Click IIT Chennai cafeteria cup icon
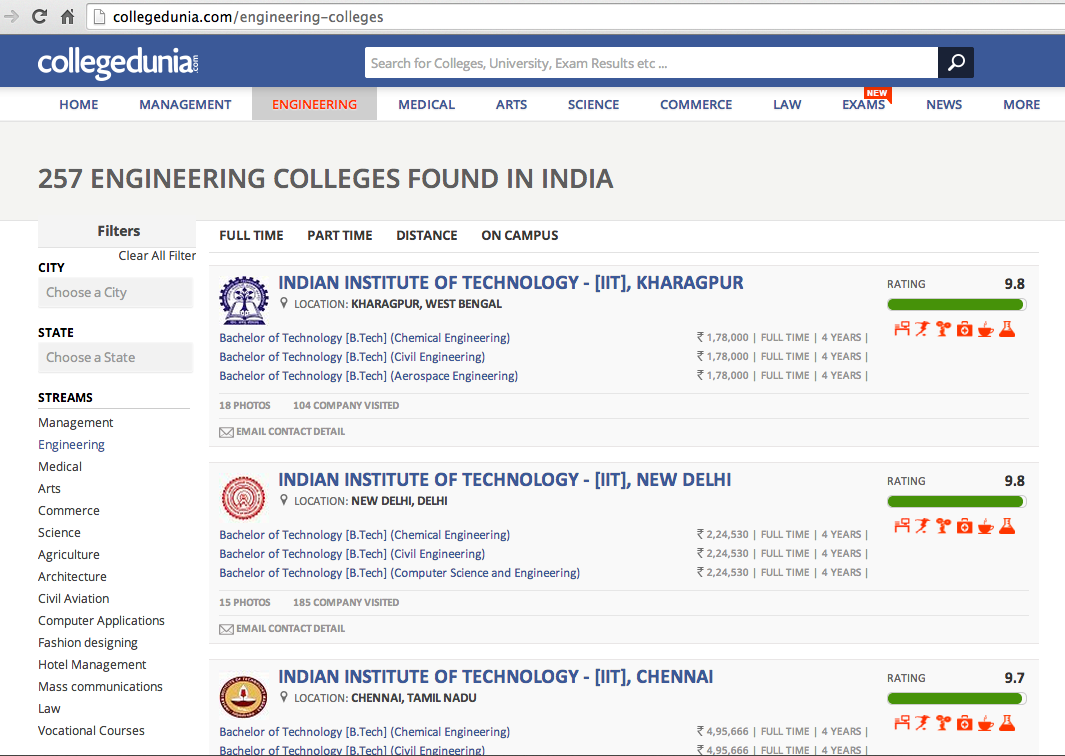Image resolution: width=1065 pixels, height=756 pixels. pos(986,724)
